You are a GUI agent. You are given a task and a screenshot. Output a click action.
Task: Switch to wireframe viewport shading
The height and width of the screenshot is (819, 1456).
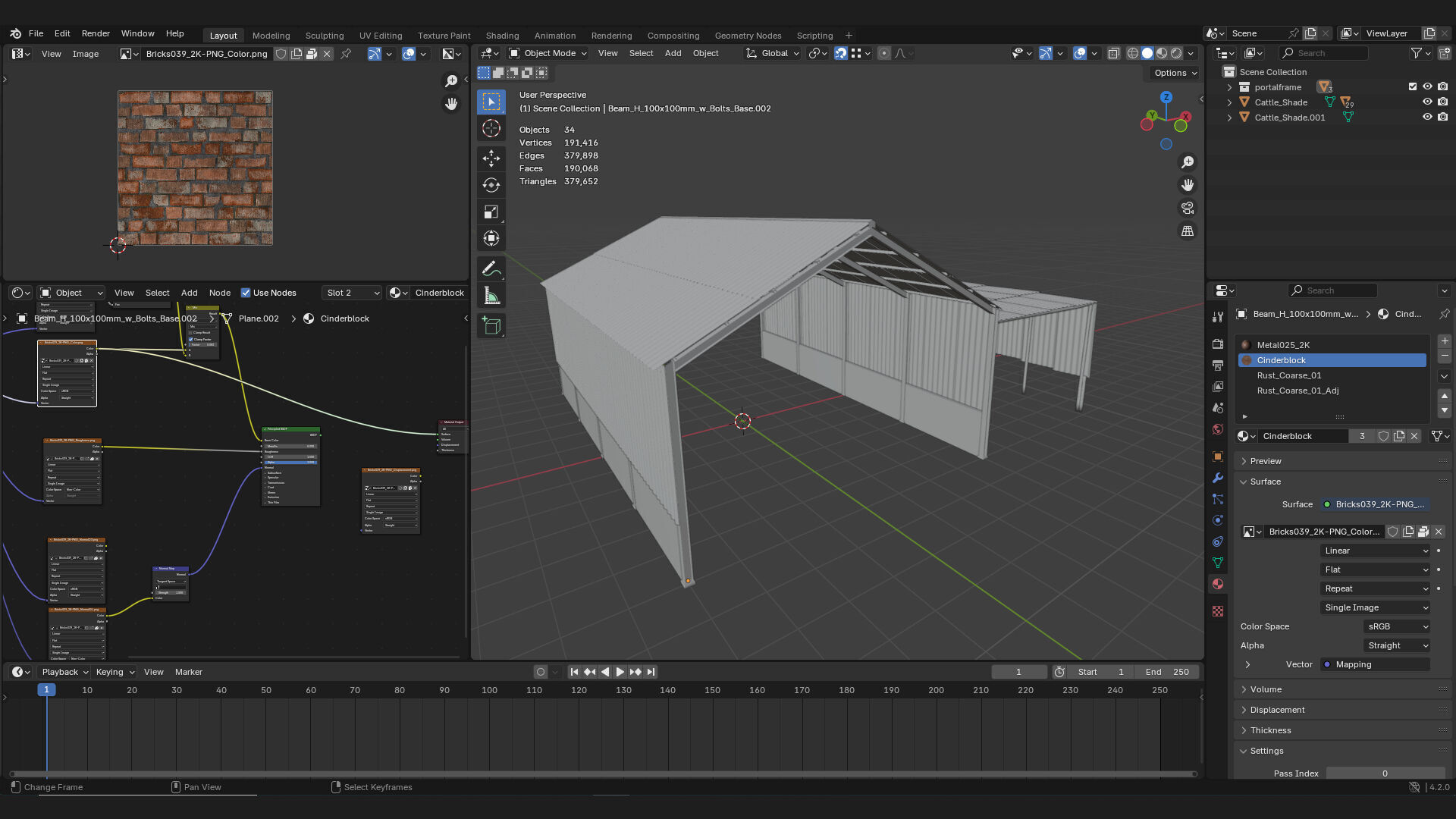tap(1132, 53)
